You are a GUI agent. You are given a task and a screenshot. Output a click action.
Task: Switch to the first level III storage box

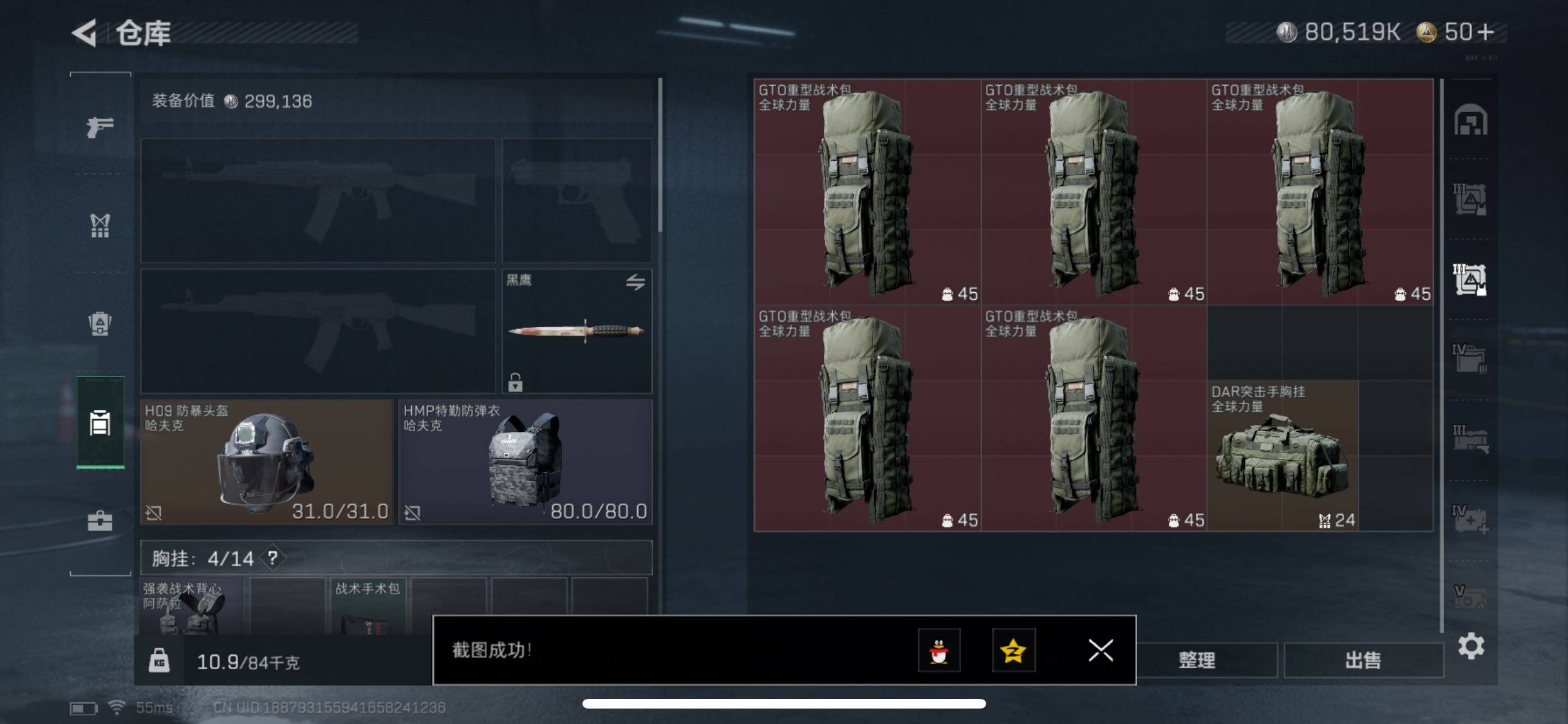(1470, 200)
